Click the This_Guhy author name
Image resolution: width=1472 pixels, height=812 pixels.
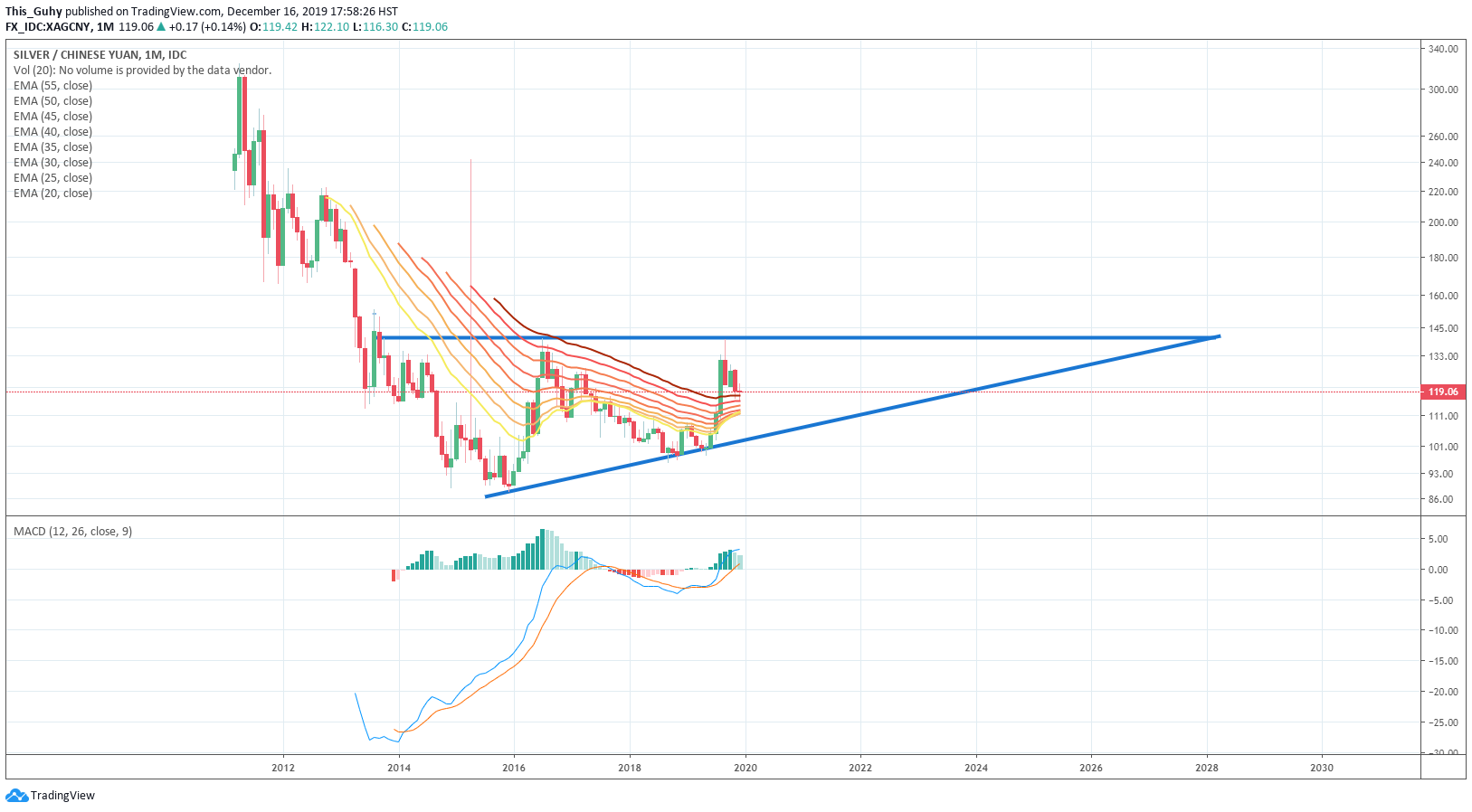point(33,12)
